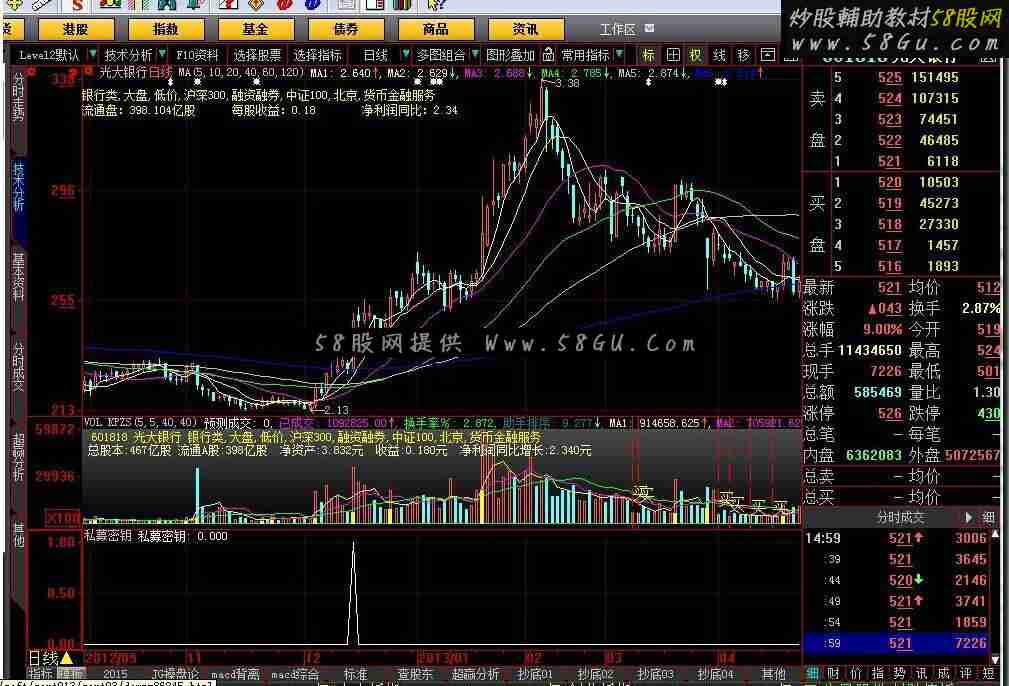
Task: Open the Level2默认 dropdown arrow
Action: pos(93,54)
